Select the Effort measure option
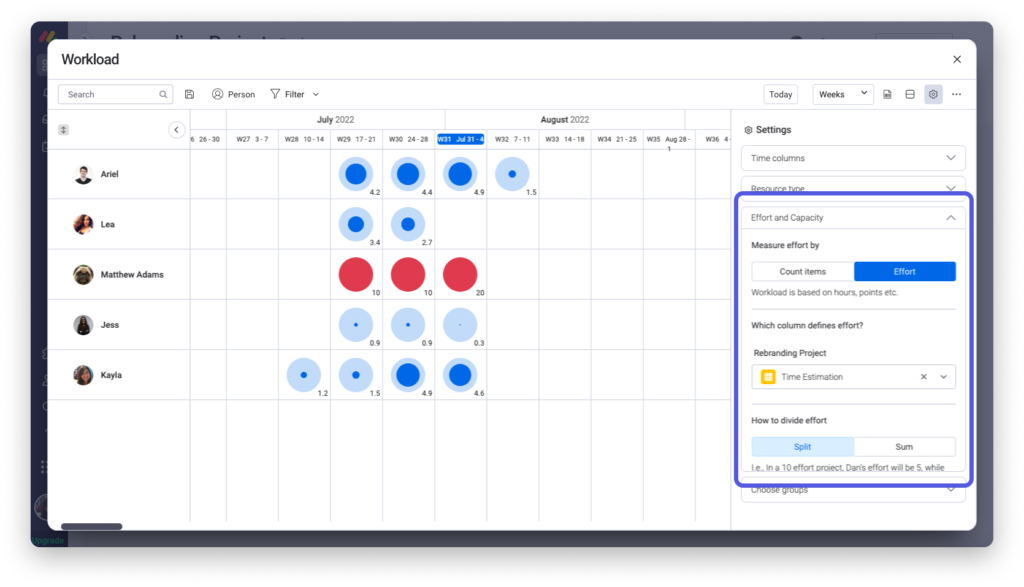1024x587 pixels. 904,272
